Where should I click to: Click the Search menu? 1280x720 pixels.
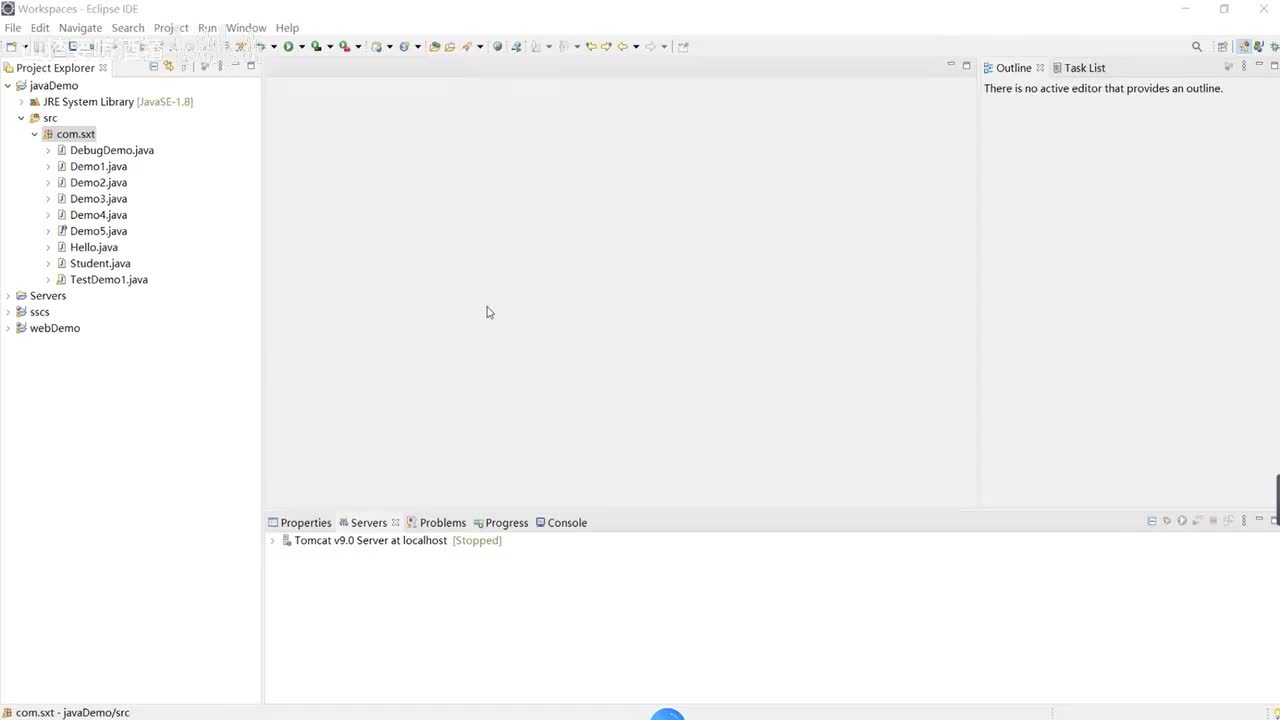(x=128, y=28)
